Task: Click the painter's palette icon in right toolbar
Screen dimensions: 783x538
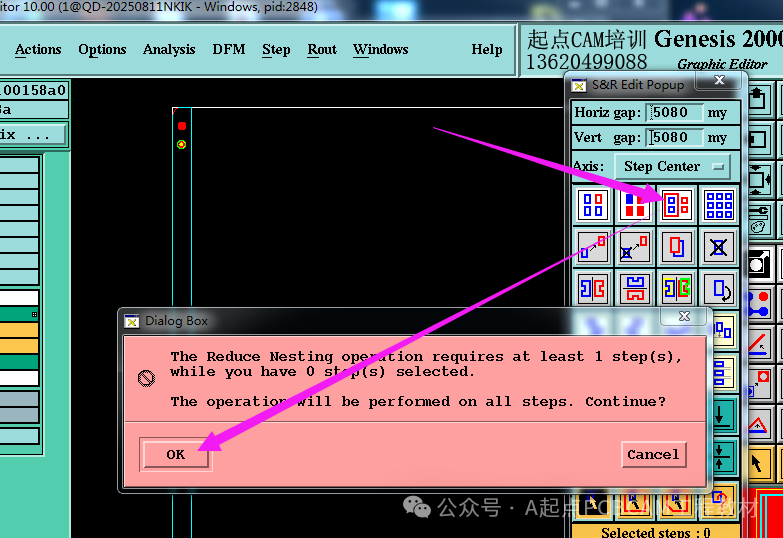Action: [x=759, y=221]
